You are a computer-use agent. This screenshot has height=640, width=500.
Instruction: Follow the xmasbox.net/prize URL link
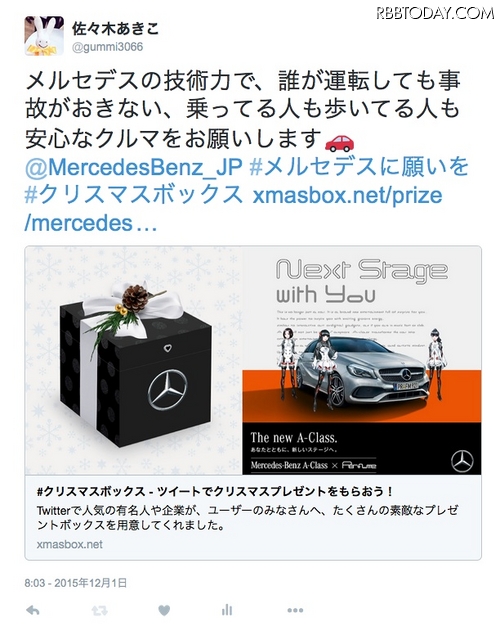233,209
